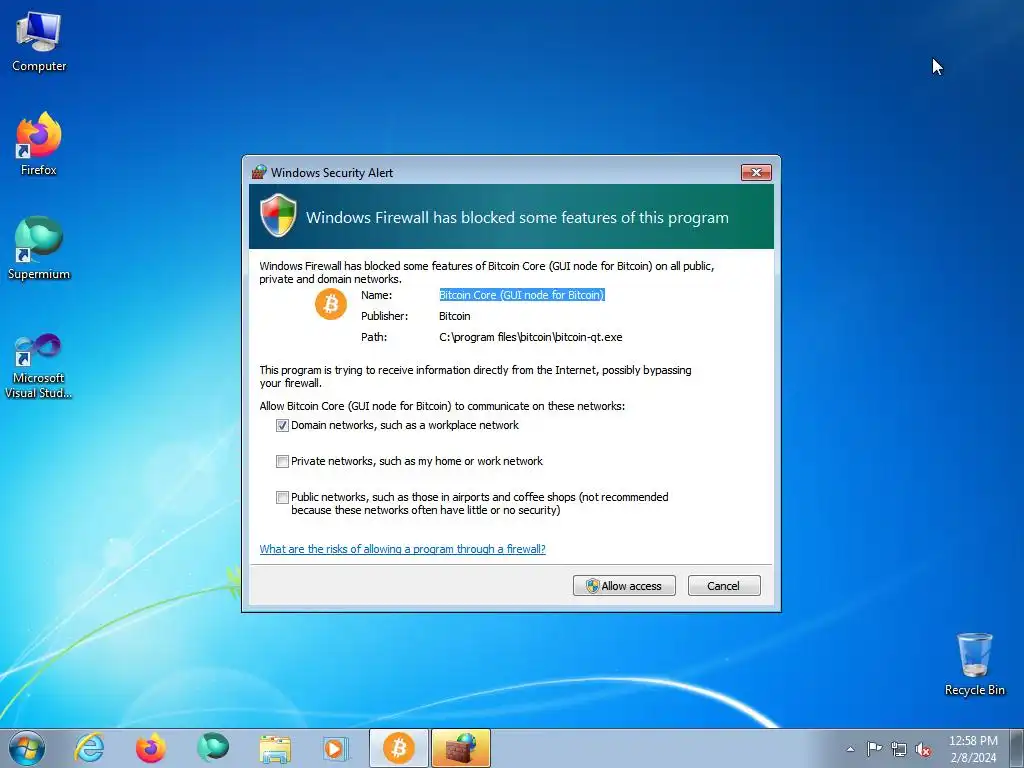This screenshot has height=768, width=1024.
Task: Close the Windows Security Alert dialog
Action: [756, 172]
